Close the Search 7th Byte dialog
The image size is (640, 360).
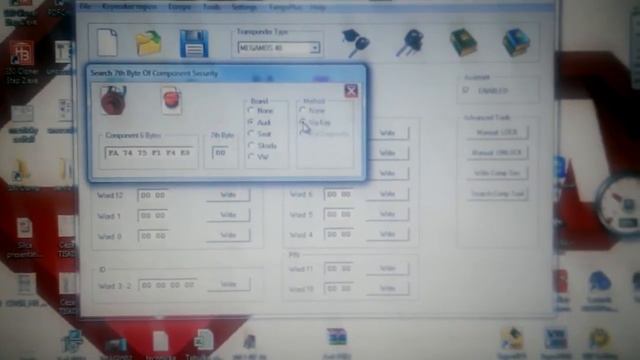[351, 91]
